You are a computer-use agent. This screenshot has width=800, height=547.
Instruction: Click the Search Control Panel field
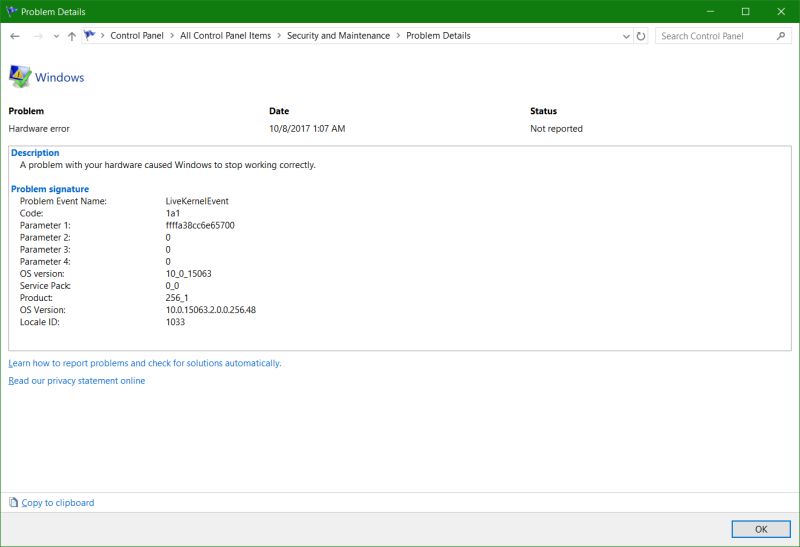[x=723, y=36]
